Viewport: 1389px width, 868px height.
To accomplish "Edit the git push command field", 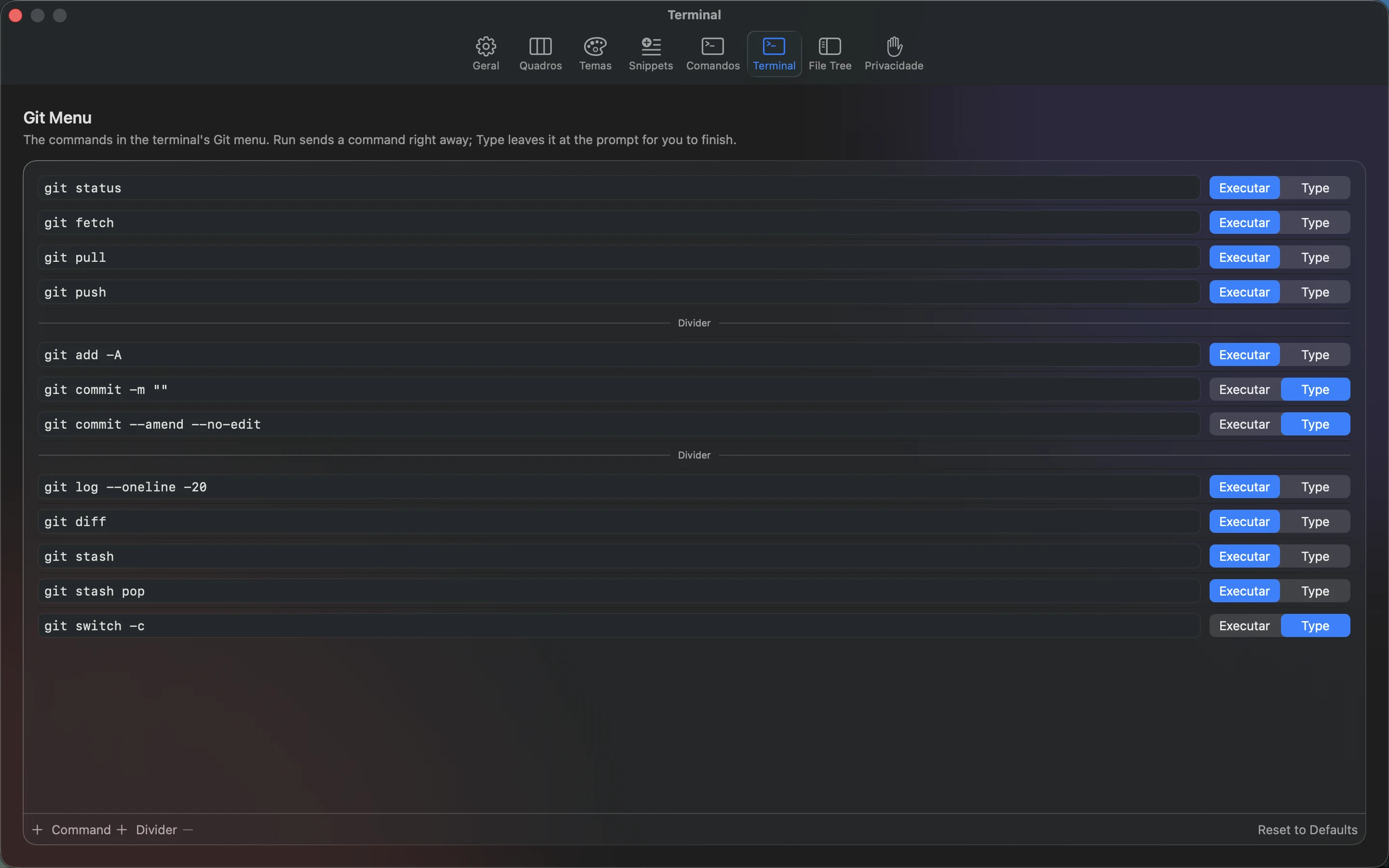I will 619,292.
